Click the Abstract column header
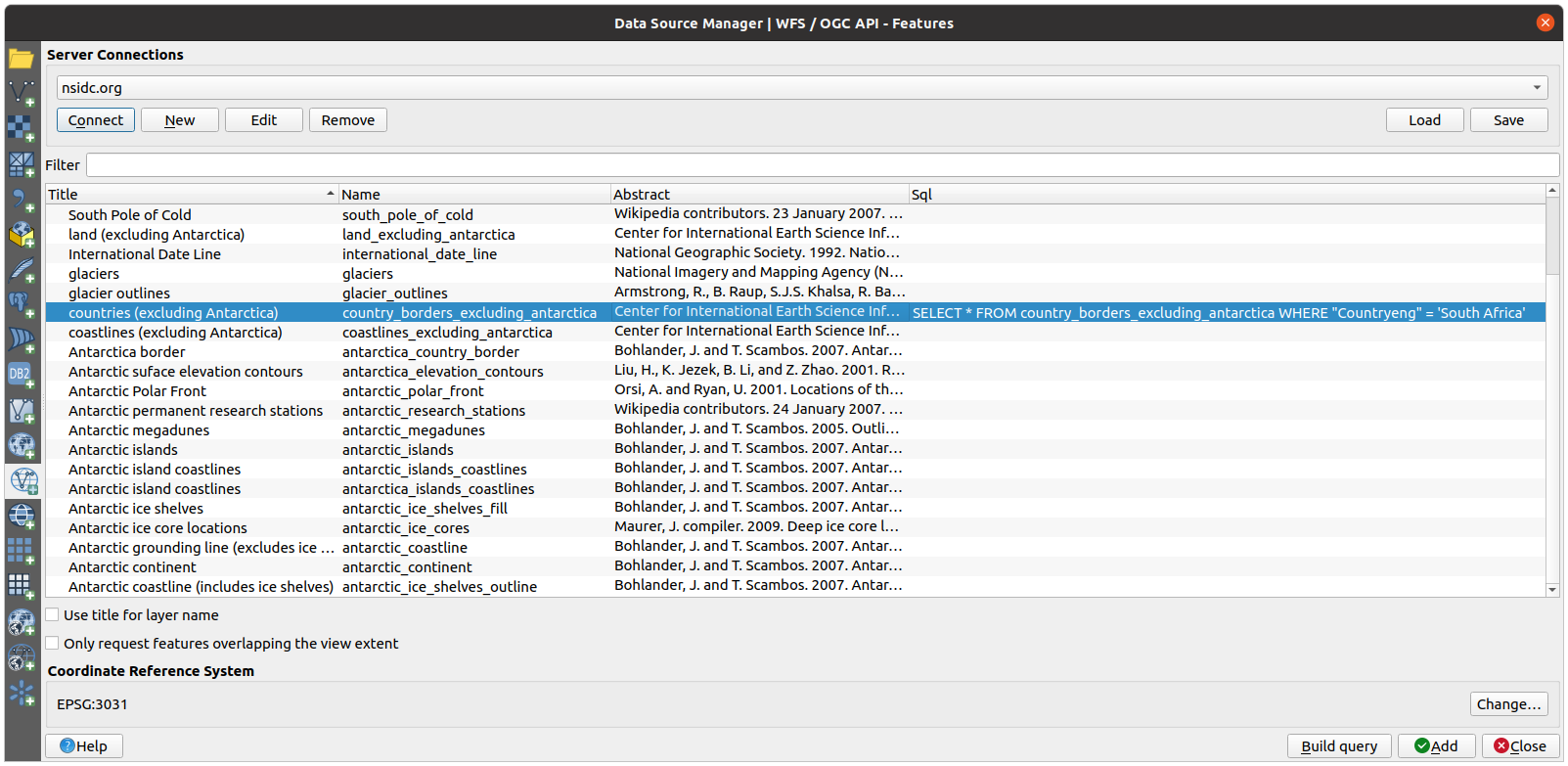This screenshot has height=766, width=1568. tap(759, 195)
